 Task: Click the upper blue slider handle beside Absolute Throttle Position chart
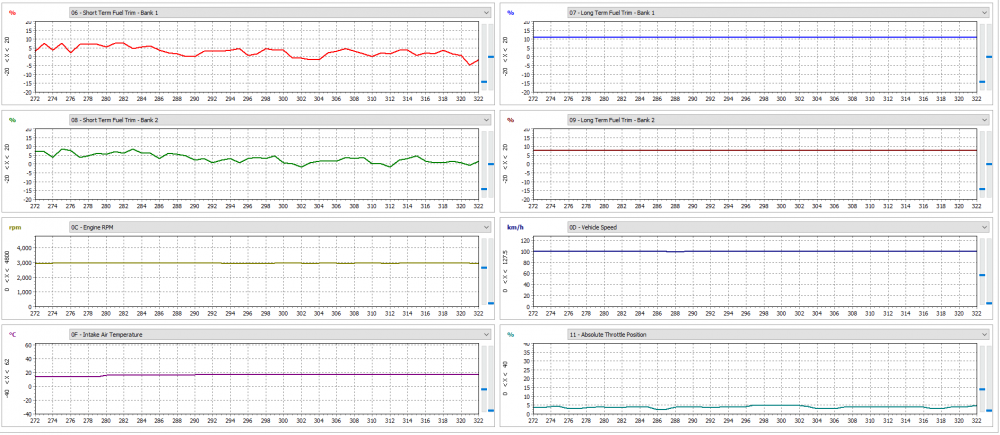(982, 389)
